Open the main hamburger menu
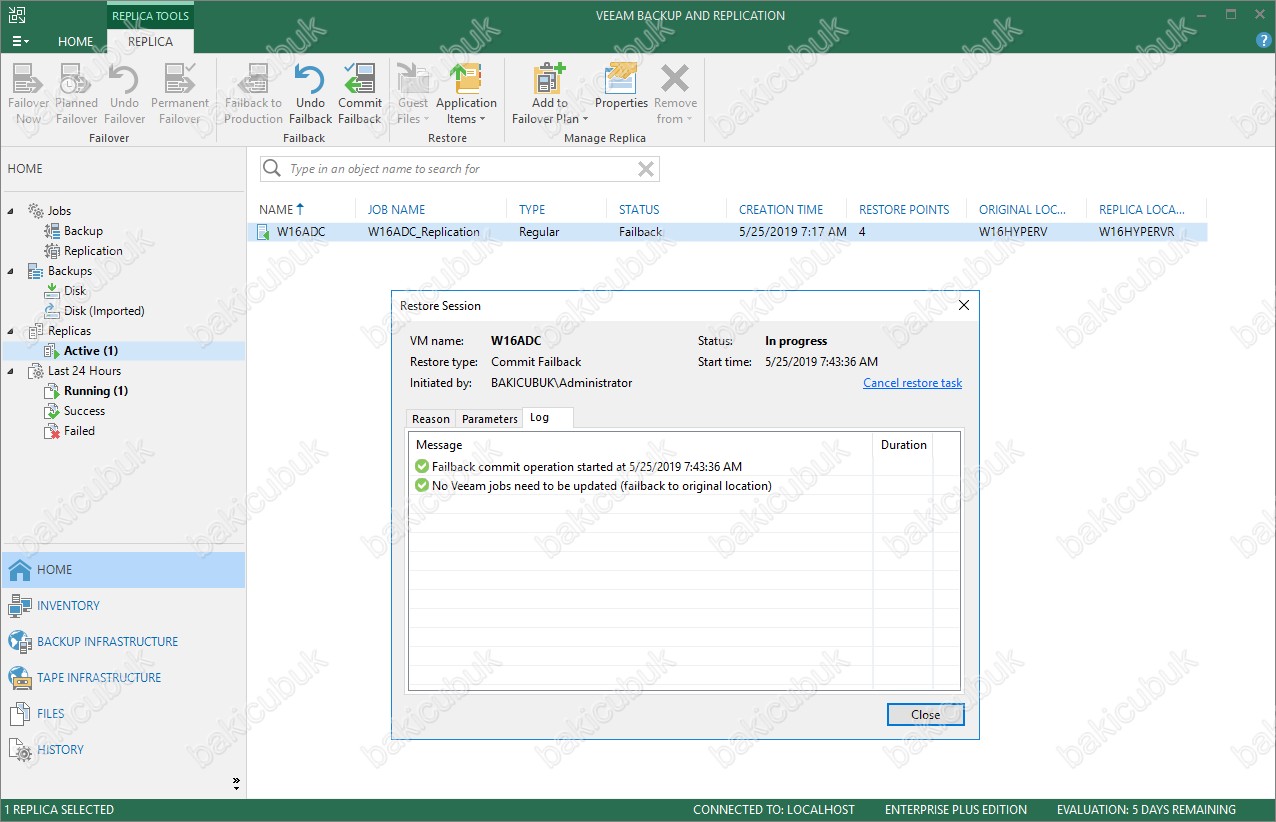Viewport: 1276px width, 822px height. pyautogui.click(x=20, y=42)
